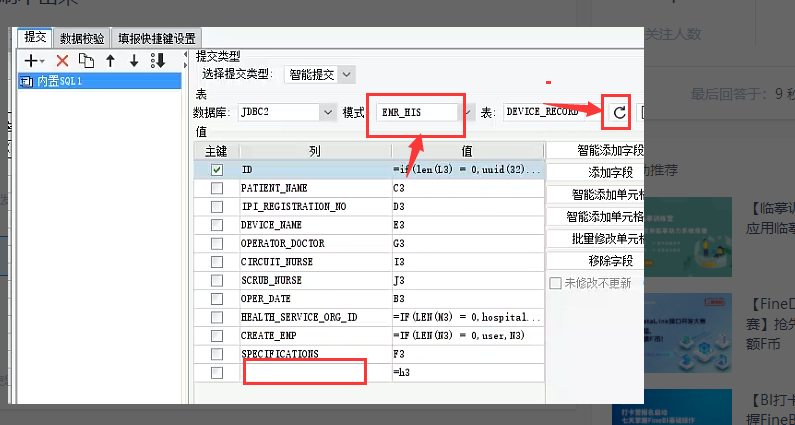Click the value cell =h3
This screenshot has width=795, height=425.
468,372
